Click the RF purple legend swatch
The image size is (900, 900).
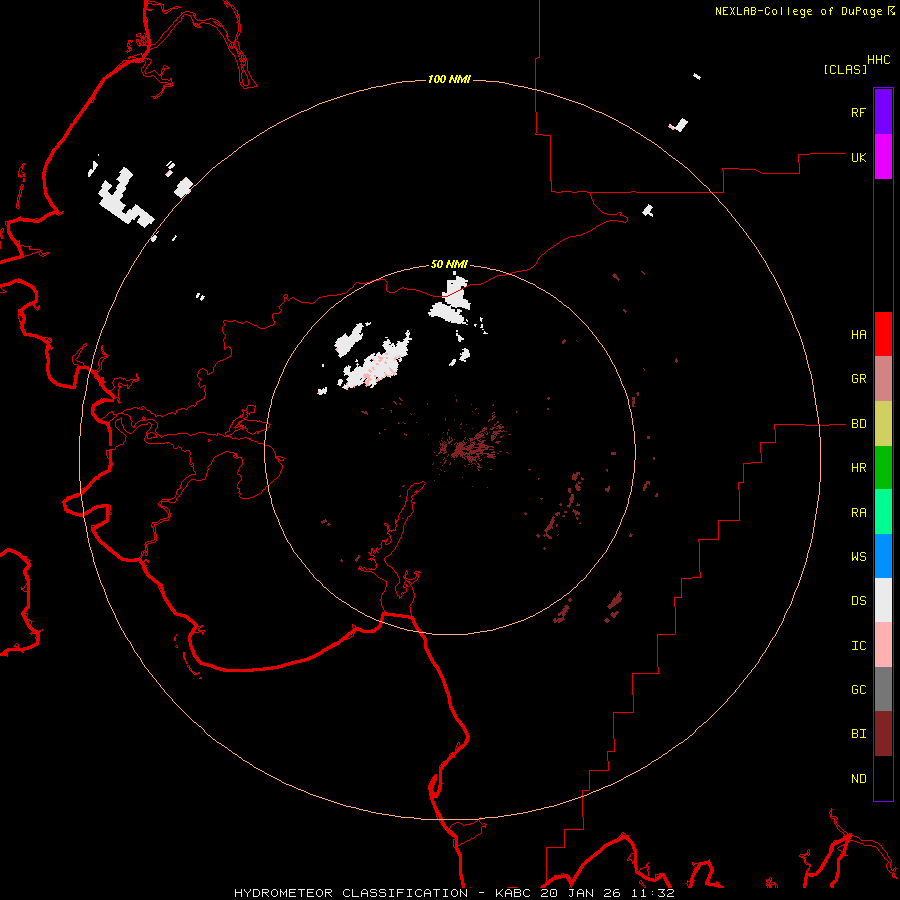coord(883,112)
